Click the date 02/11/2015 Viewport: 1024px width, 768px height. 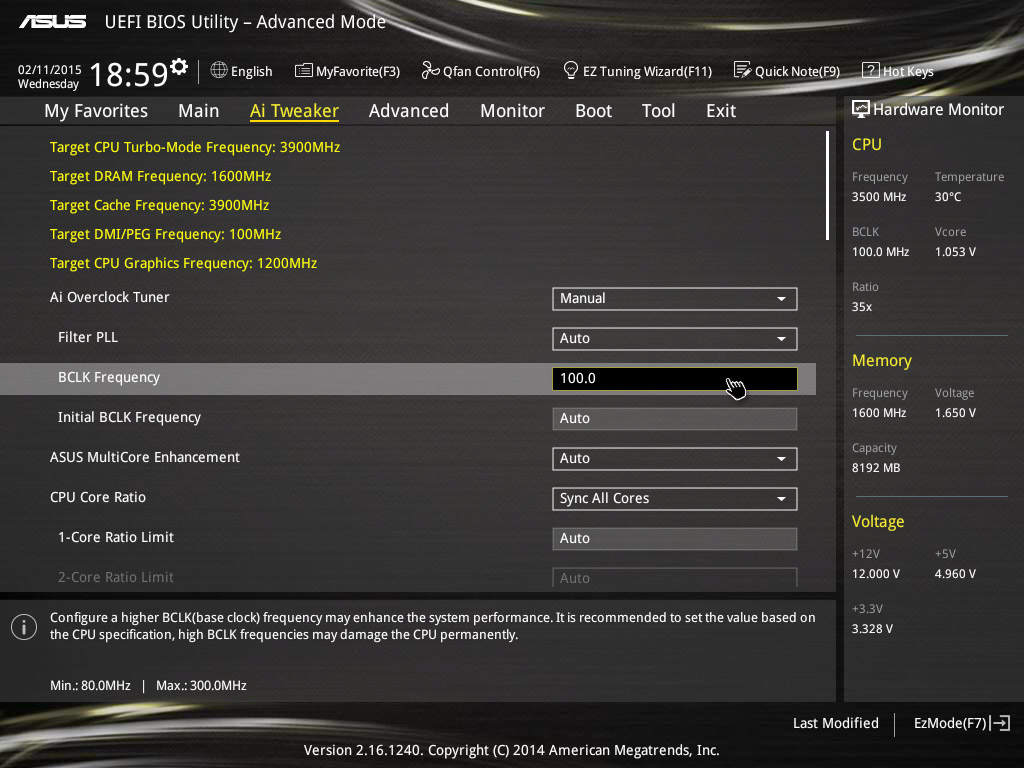[x=50, y=69]
